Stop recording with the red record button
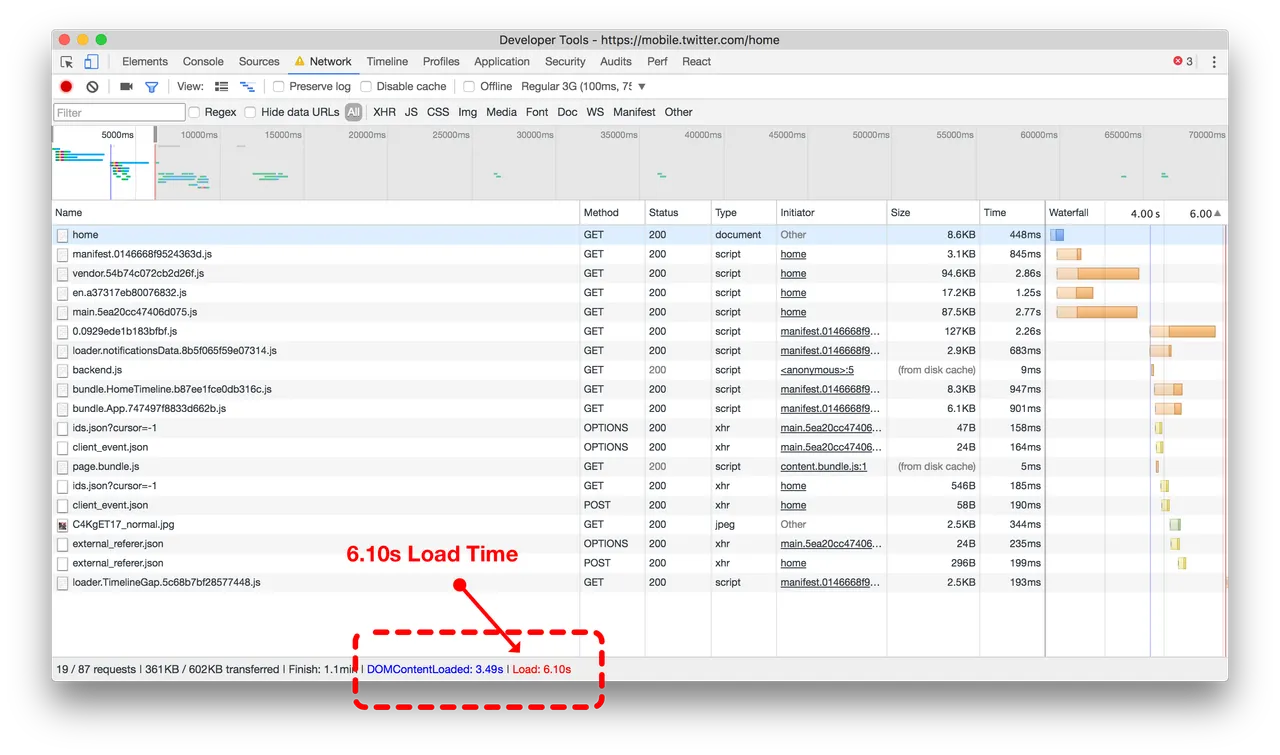This screenshot has height=755, width=1280. [65, 87]
